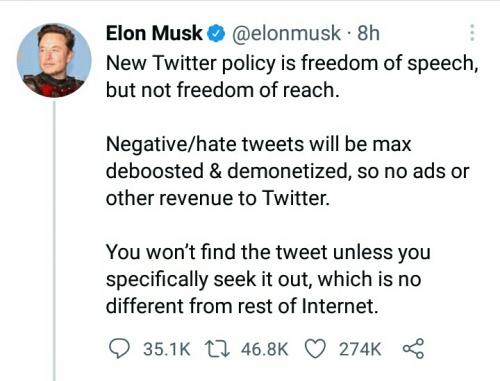Click the 'You won't find the tweet' line
500x381 pixels.
(268, 252)
